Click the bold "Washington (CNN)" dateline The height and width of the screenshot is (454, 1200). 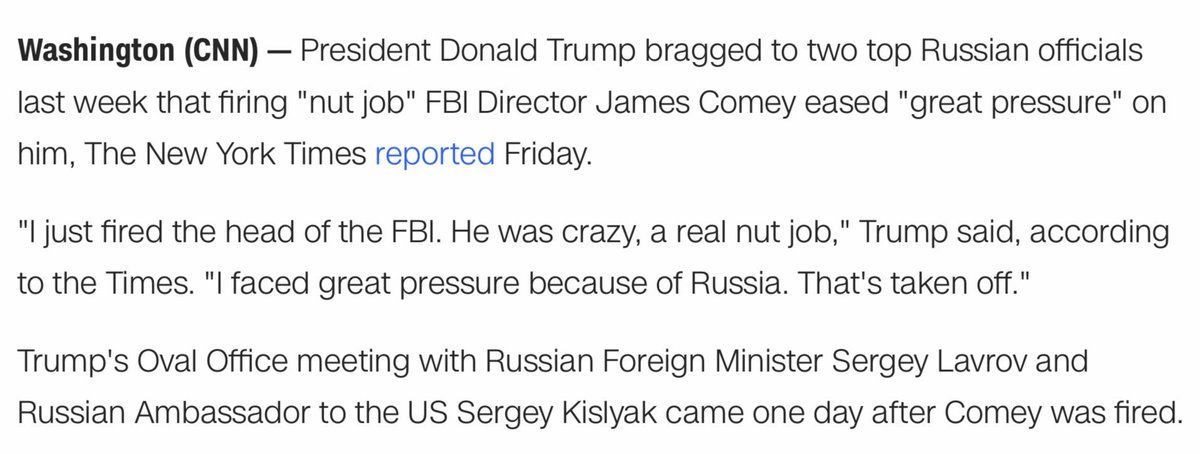point(137,53)
